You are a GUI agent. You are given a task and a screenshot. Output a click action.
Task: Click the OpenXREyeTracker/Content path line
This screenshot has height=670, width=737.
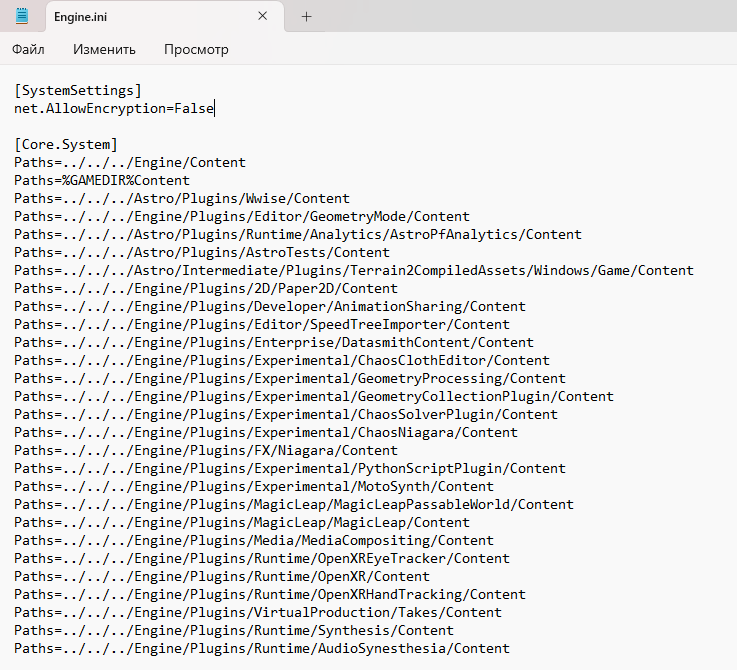(x=262, y=559)
